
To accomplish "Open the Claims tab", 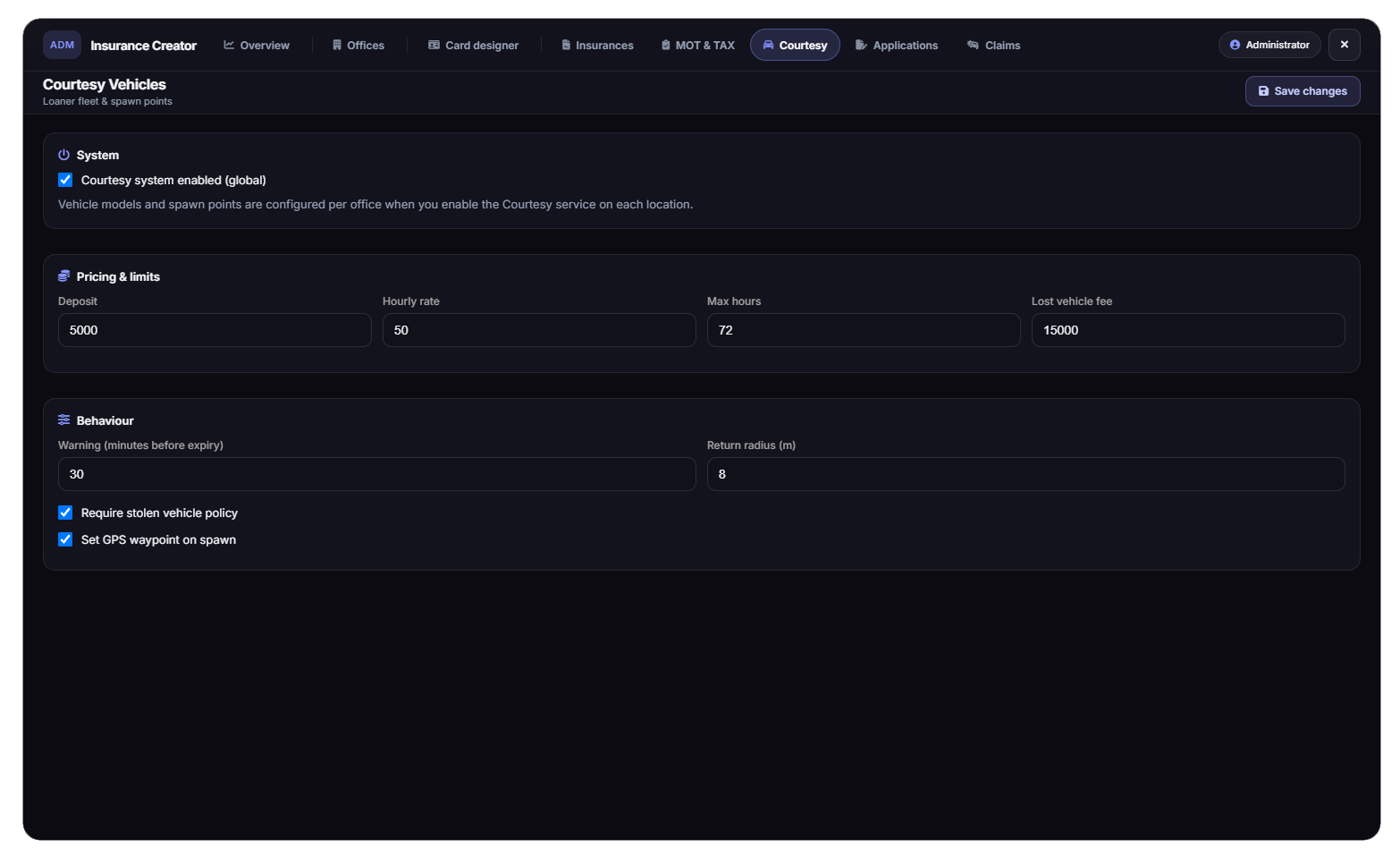I will coord(993,45).
